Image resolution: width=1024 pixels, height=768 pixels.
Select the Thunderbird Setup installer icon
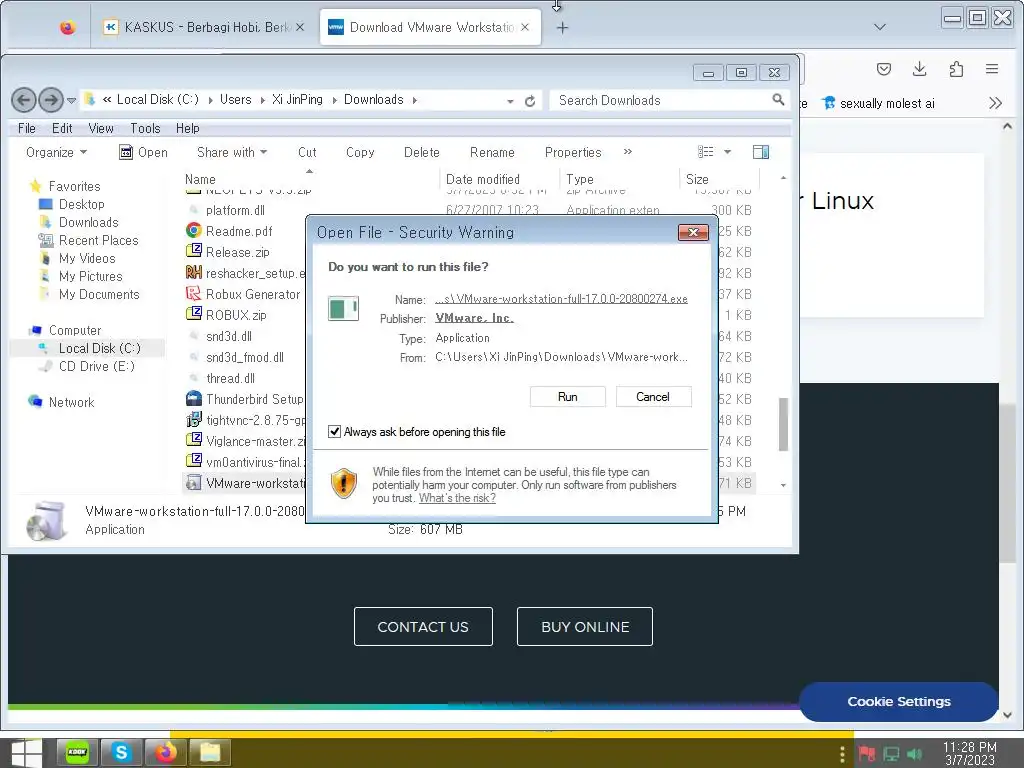(x=193, y=398)
